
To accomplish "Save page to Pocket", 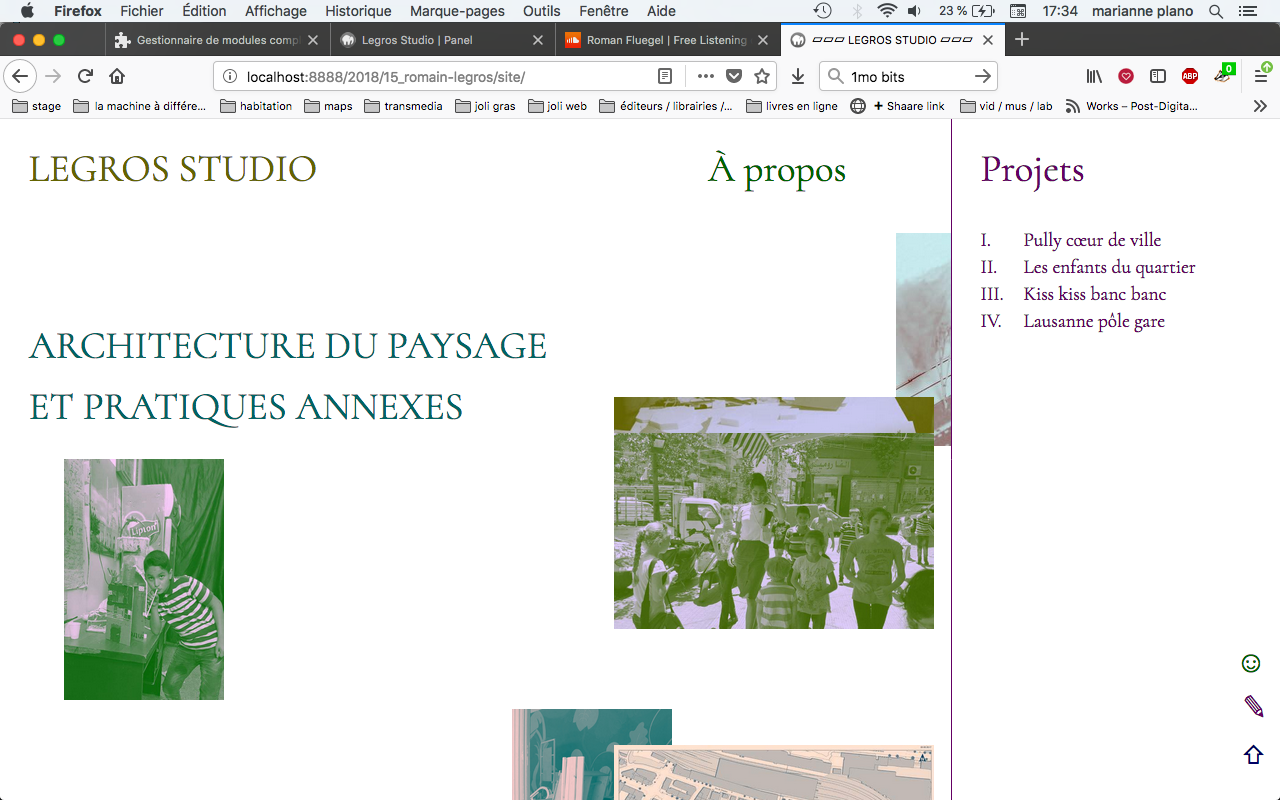I will coord(734,77).
